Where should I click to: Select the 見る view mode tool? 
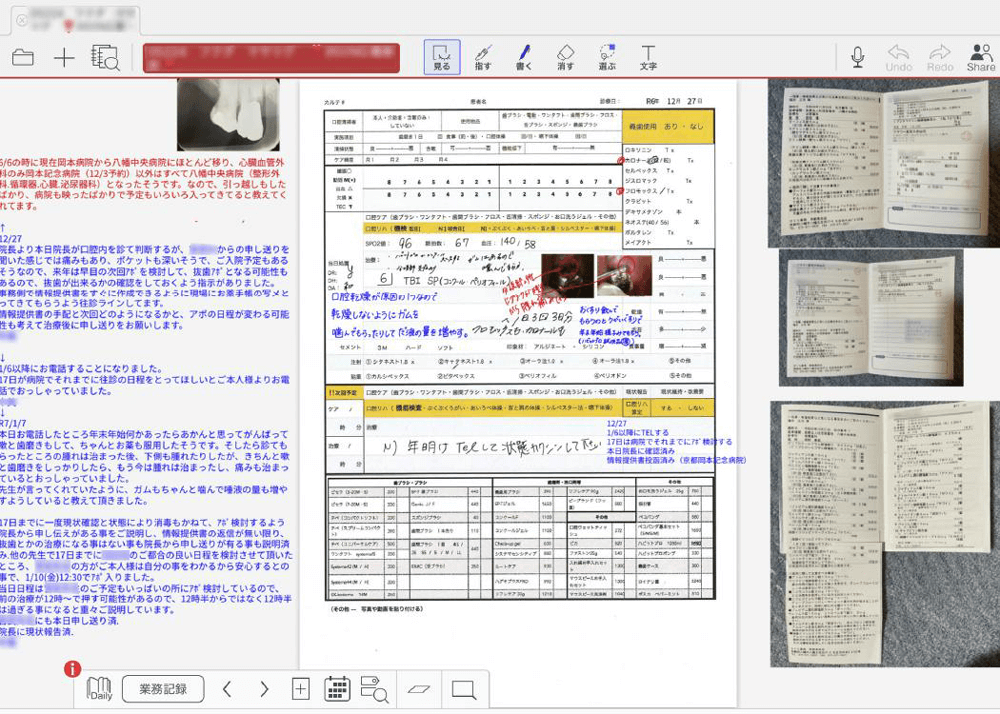point(442,58)
